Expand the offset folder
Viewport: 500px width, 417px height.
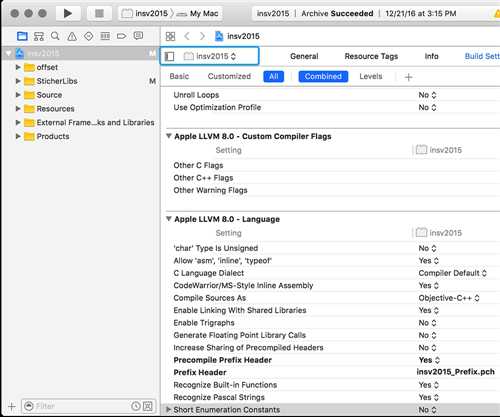click(x=18, y=67)
